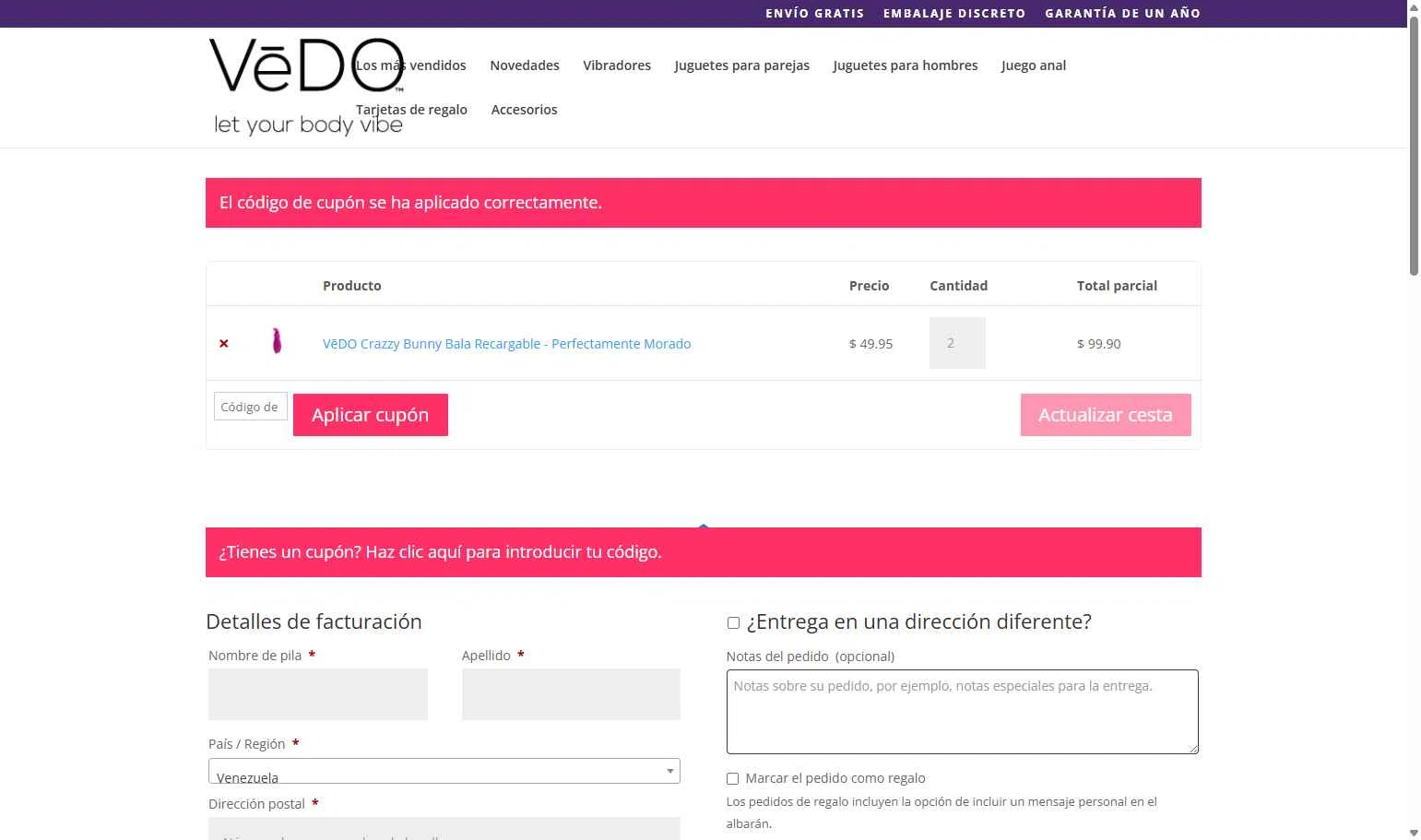
Task: Click the Aplicar cupón button
Action: click(x=371, y=415)
